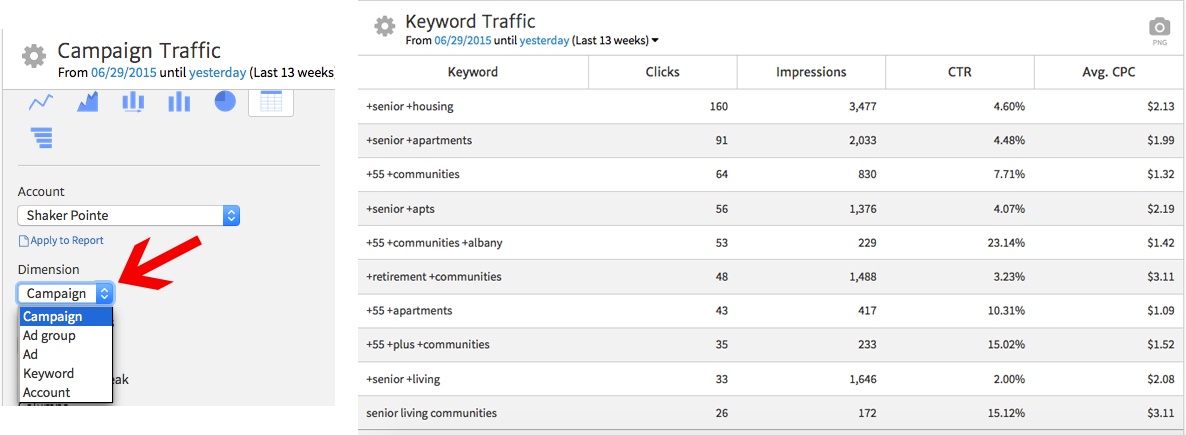The image size is (1186, 435).
Task: Select Keyword option in Dimension list
Action: pyautogui.click(x=48, y=373)
